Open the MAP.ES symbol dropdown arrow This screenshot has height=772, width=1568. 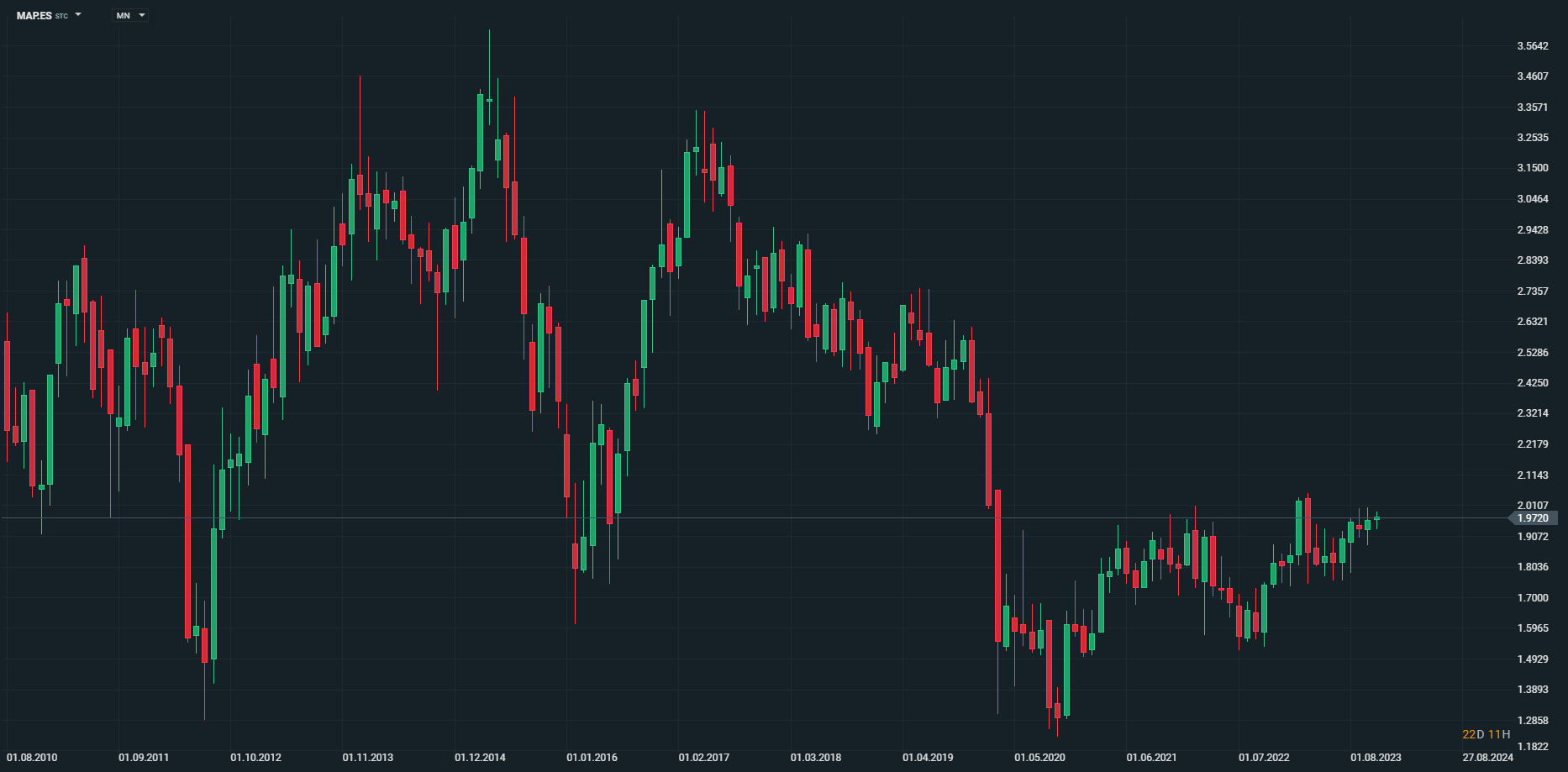[x=78, y=14]
